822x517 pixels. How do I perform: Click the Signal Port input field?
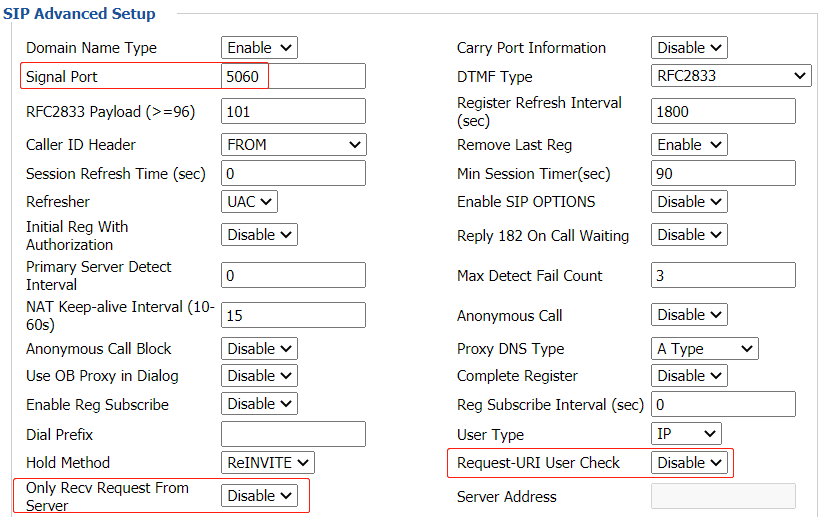point(293,77)
